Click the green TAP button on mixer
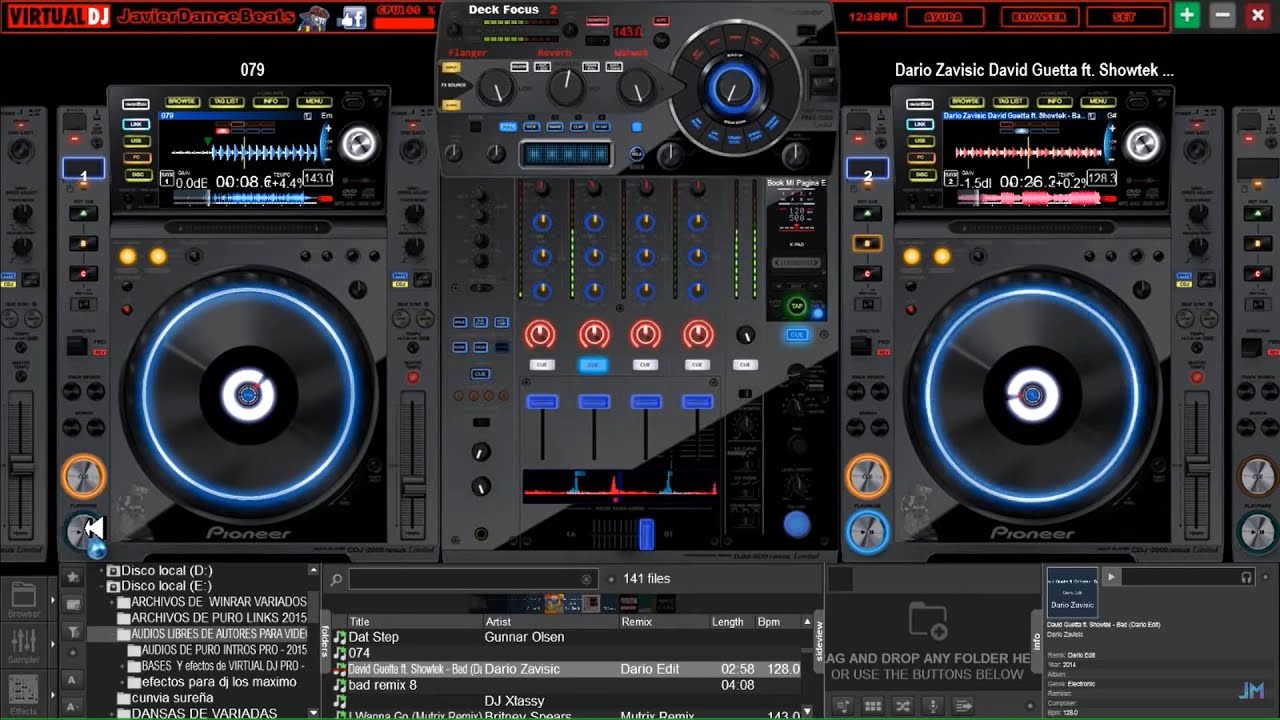 797,307
